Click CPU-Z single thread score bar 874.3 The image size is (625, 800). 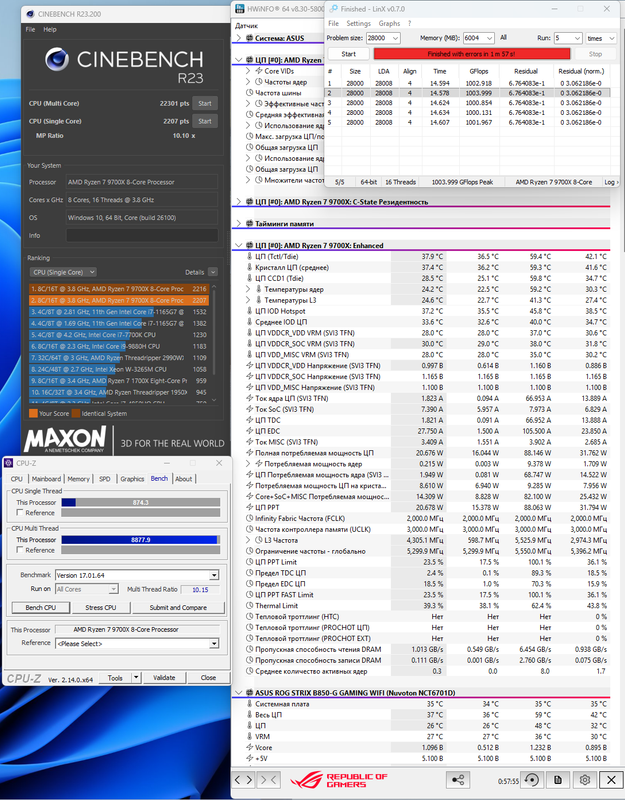[141, 502]
